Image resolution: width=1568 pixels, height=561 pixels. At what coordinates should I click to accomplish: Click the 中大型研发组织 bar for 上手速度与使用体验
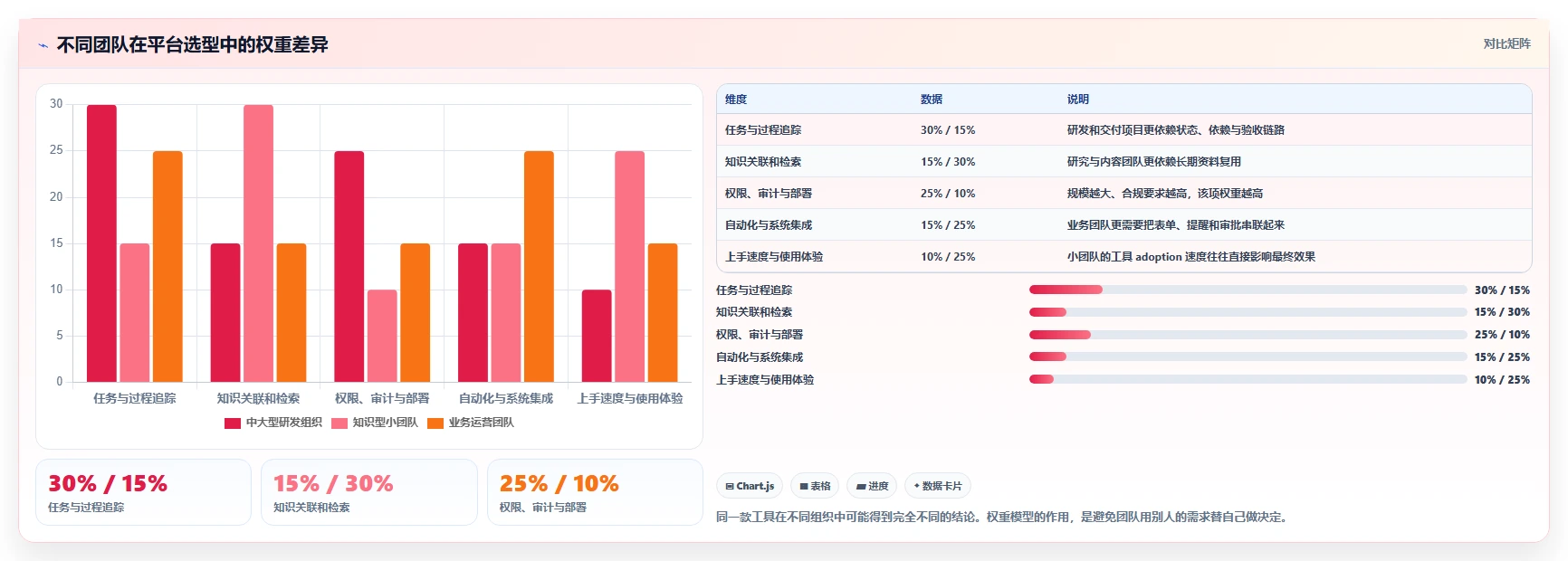point(597,336)
